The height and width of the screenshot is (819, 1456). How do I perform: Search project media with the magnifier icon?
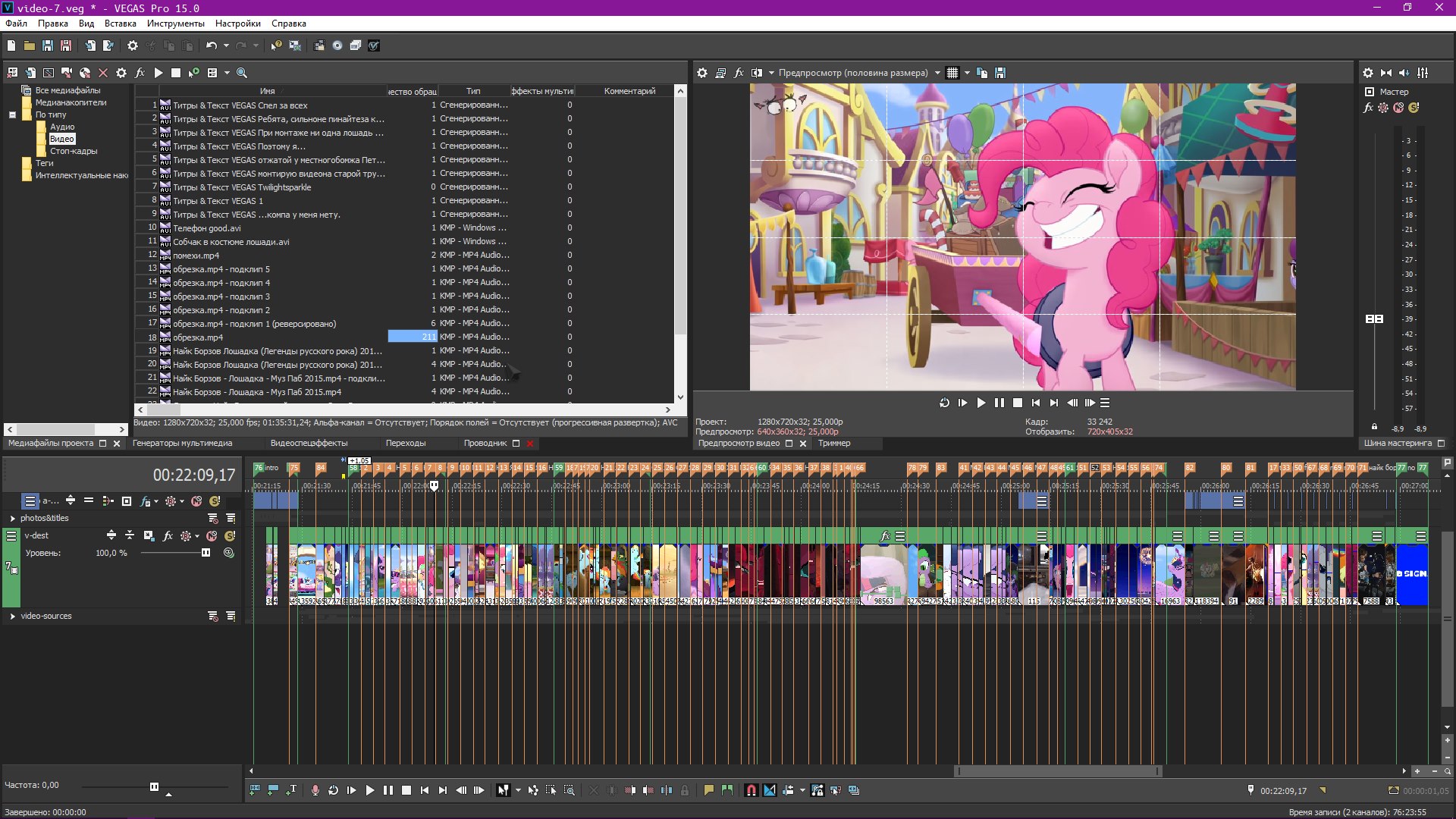tap(242, 73)
